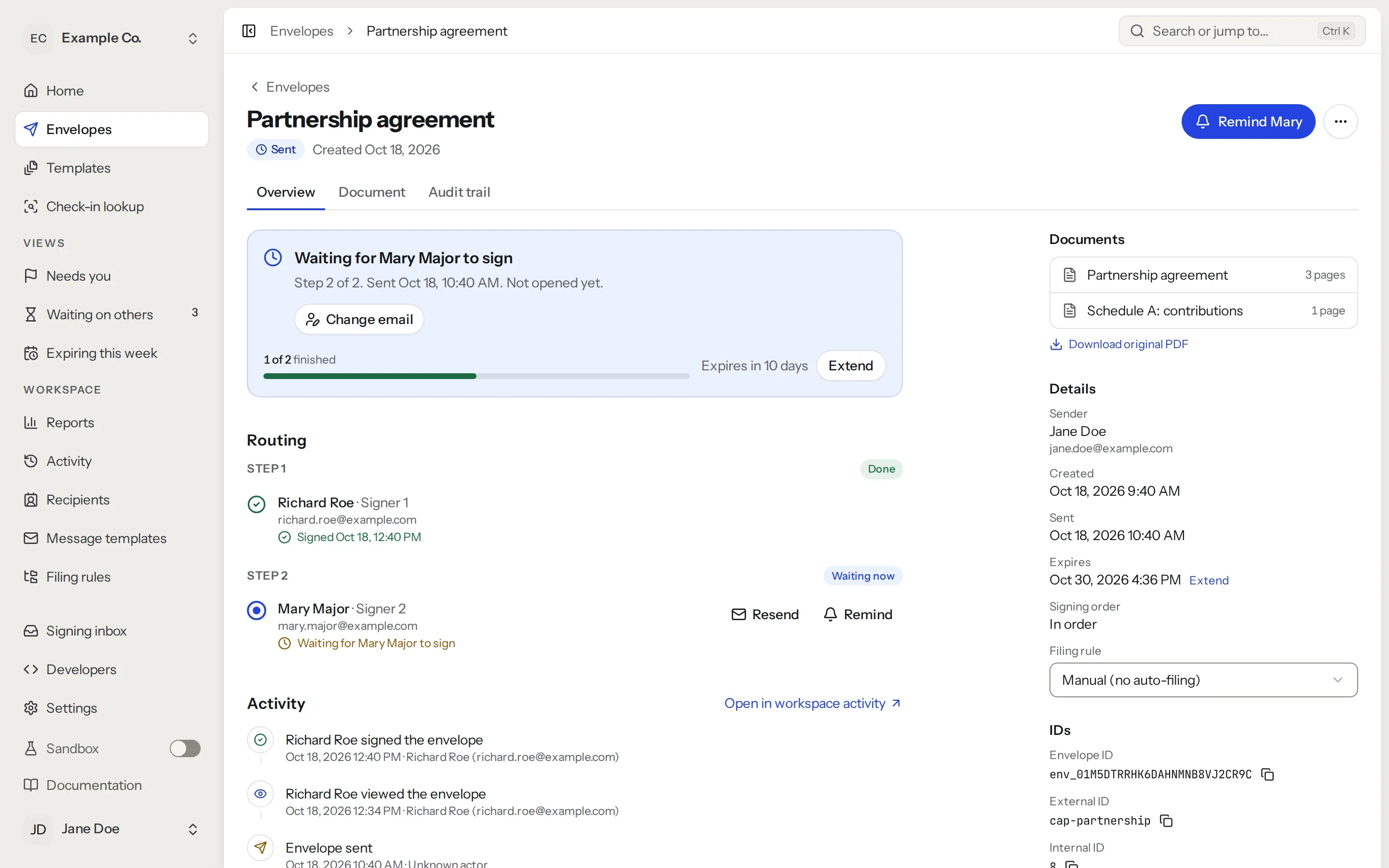Show Needs you view
This screenshot has width=1389, height=868.
[112, 275]
